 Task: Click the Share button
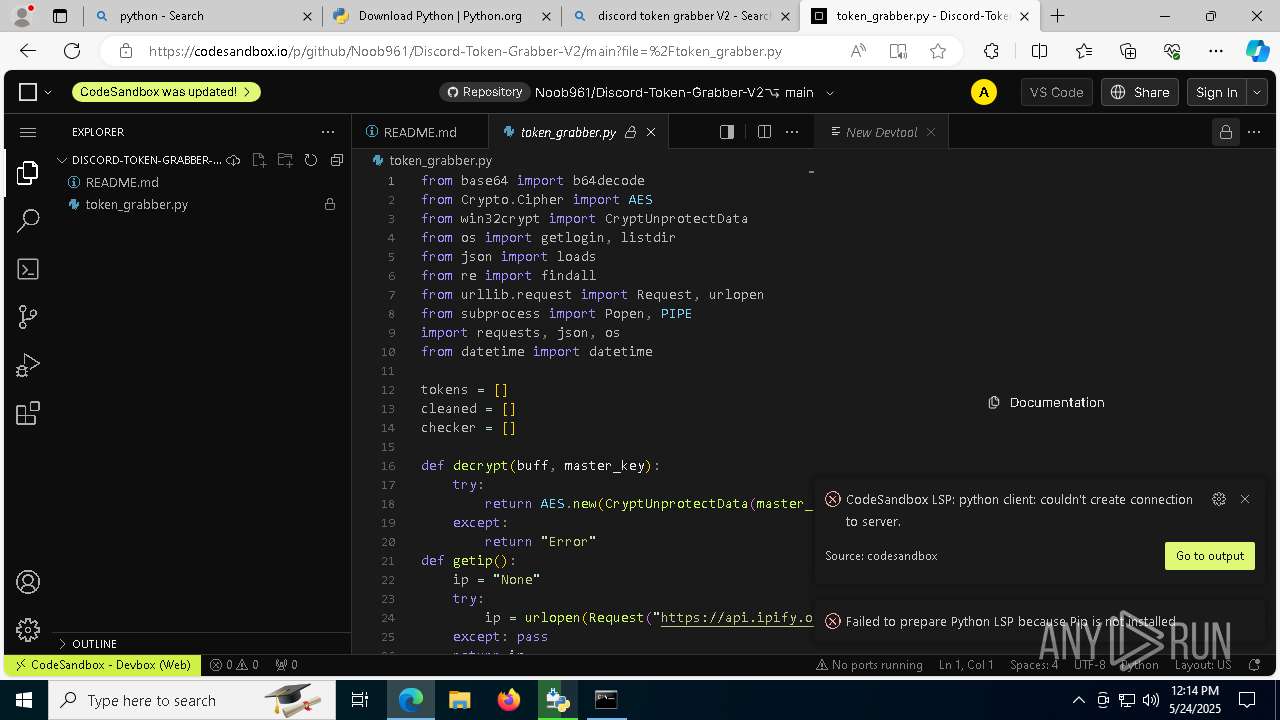click(1140, 92)
